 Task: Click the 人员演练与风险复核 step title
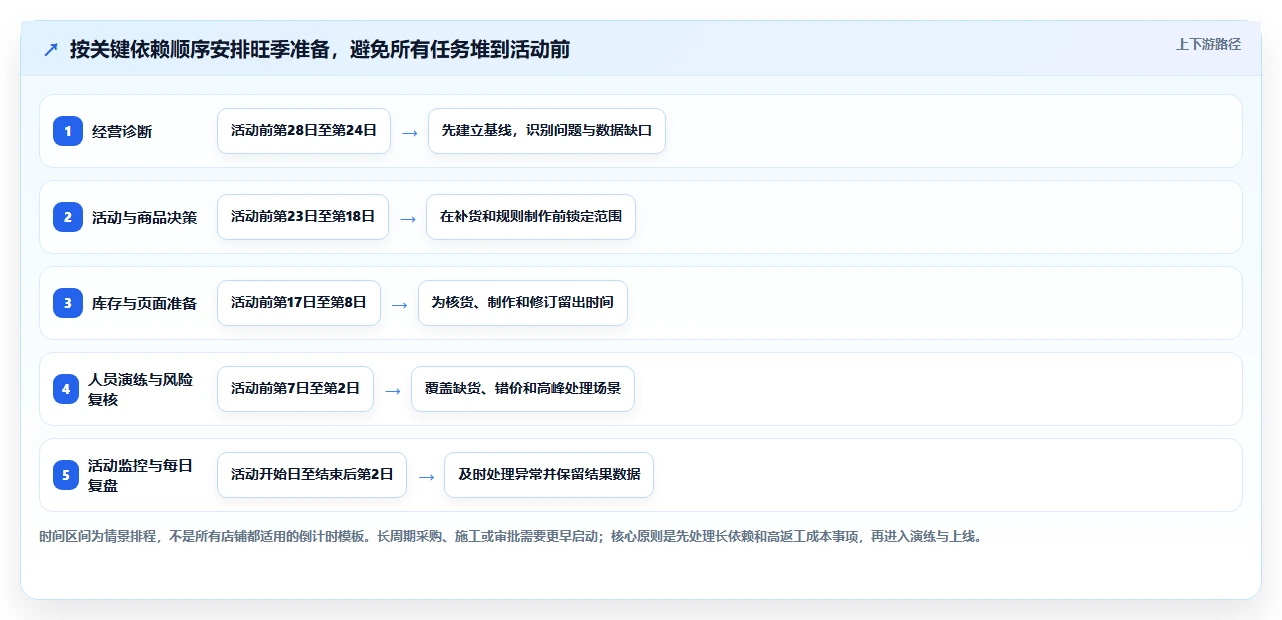click(x=141, y=389)
